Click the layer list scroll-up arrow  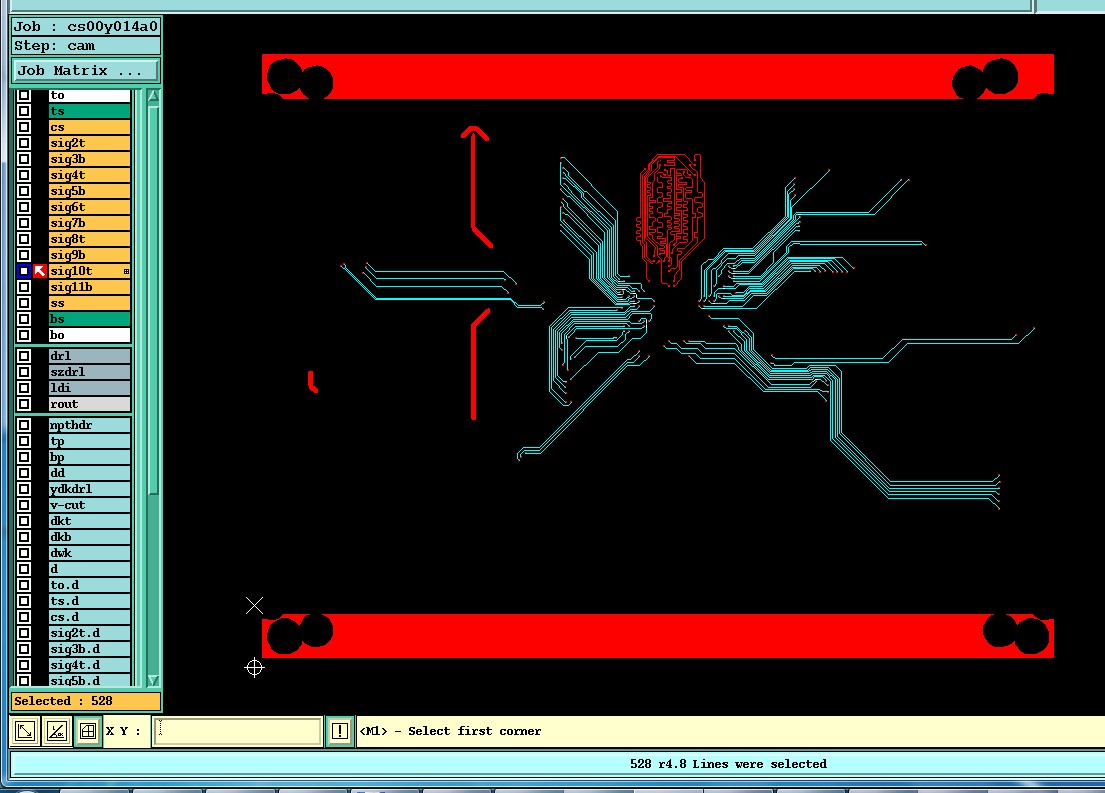coord(153,97)
